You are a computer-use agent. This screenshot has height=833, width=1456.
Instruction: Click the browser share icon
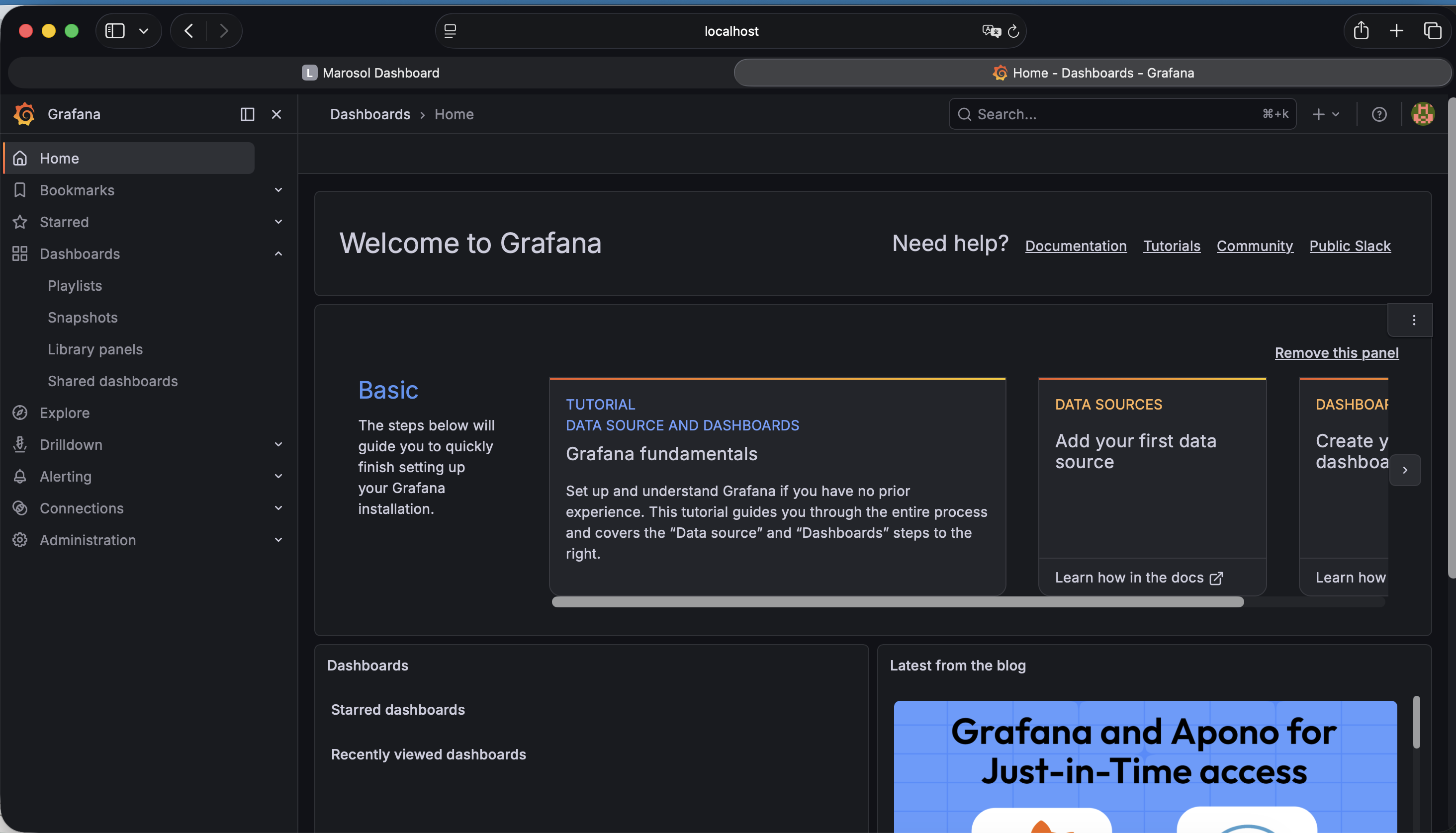pyautogui.click(x=1361, y=31)
